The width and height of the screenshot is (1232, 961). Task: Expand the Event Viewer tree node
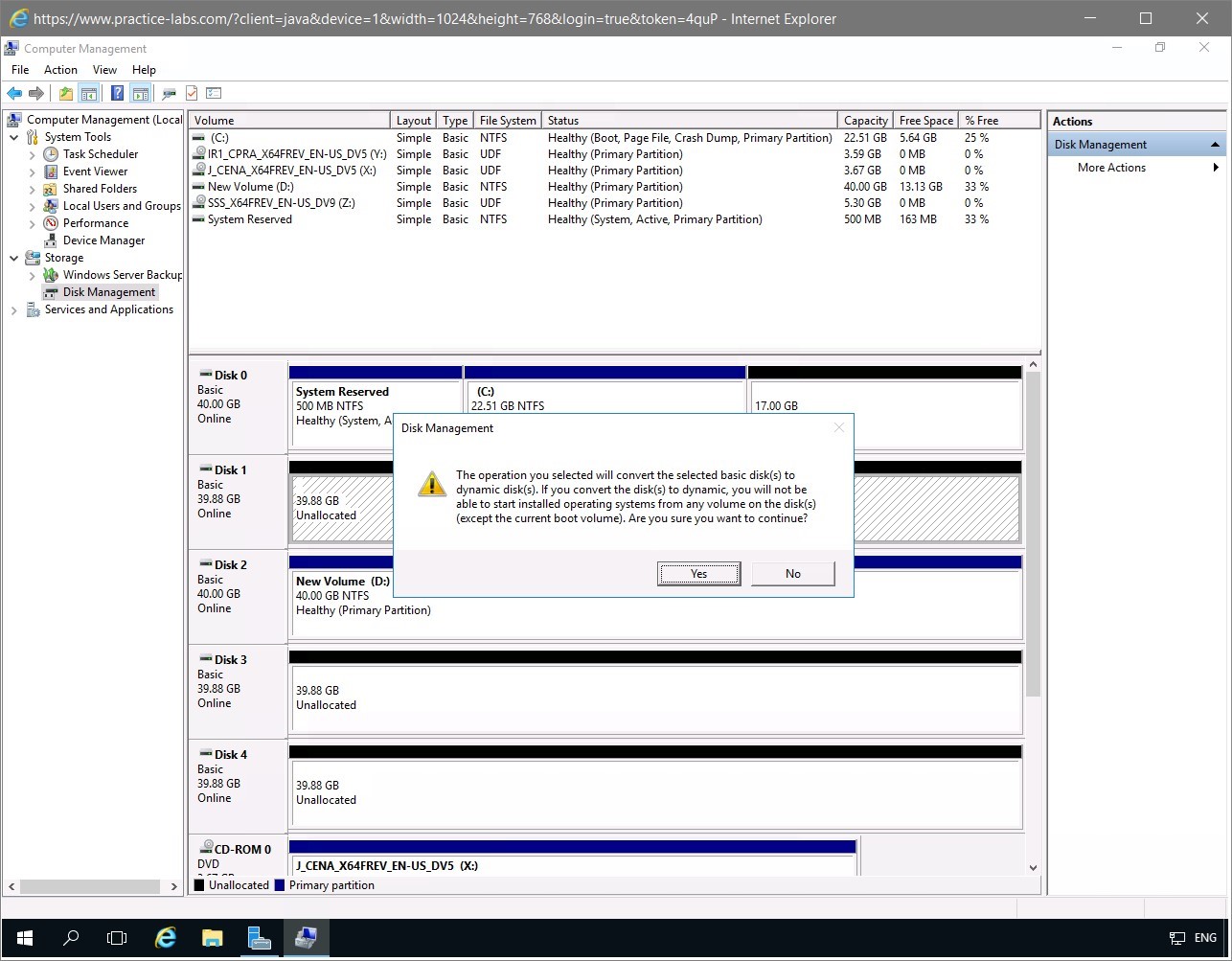coord(33,172)
